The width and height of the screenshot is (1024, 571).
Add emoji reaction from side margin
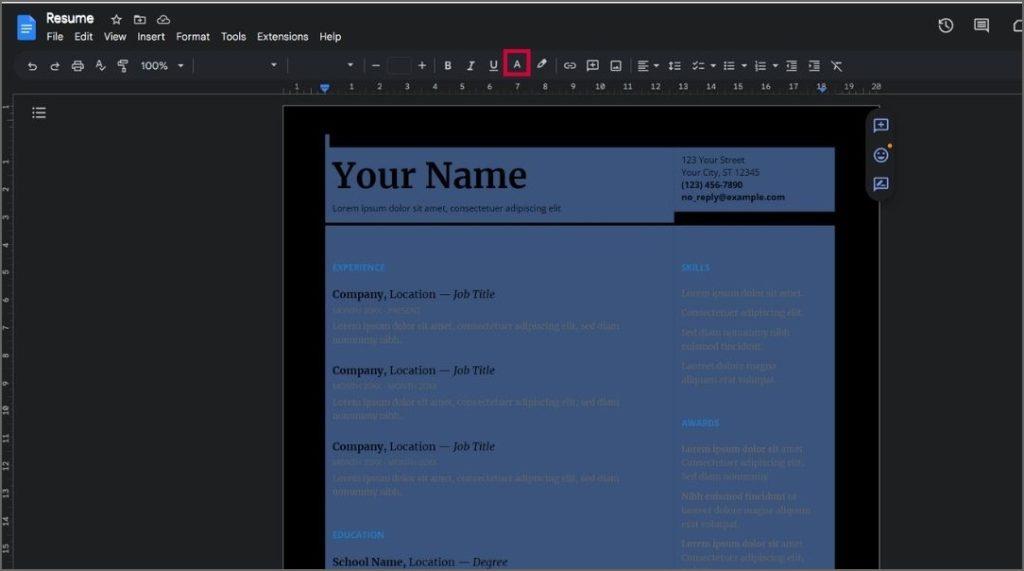[x=881, y=155]
